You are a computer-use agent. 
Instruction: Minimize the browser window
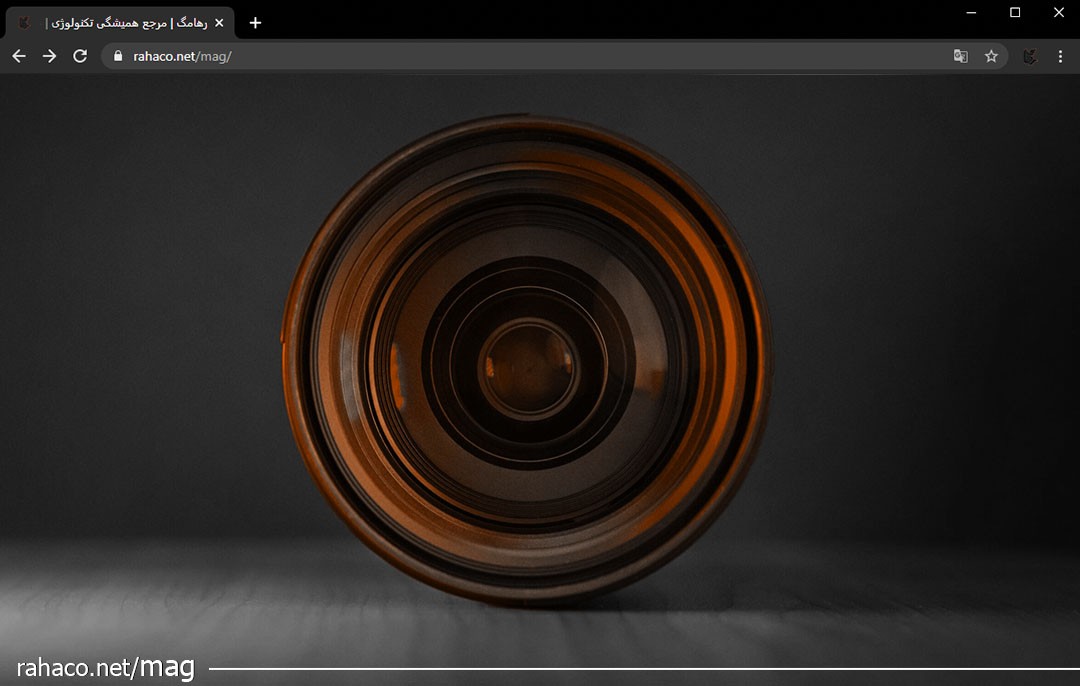click(x=971, y=13)
